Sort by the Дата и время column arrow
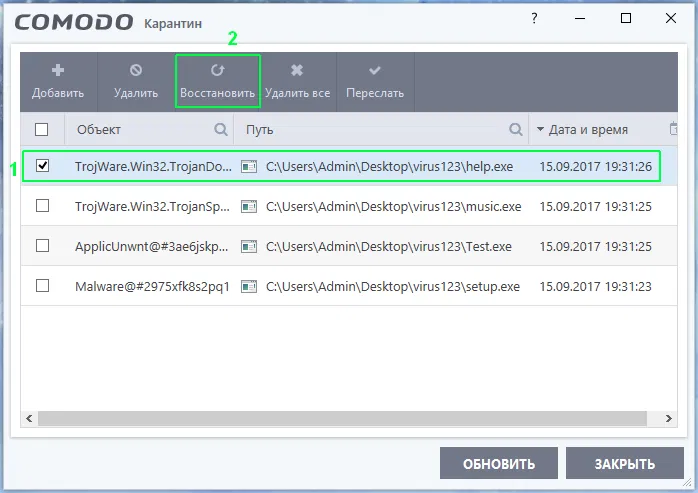 point(540,129)
